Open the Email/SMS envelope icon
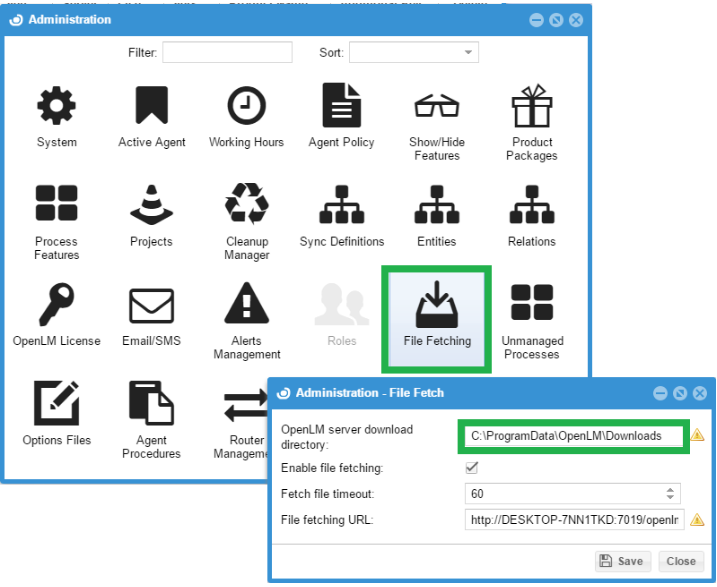The height and width of the screenshot is (587, 717). coord(152,305)
